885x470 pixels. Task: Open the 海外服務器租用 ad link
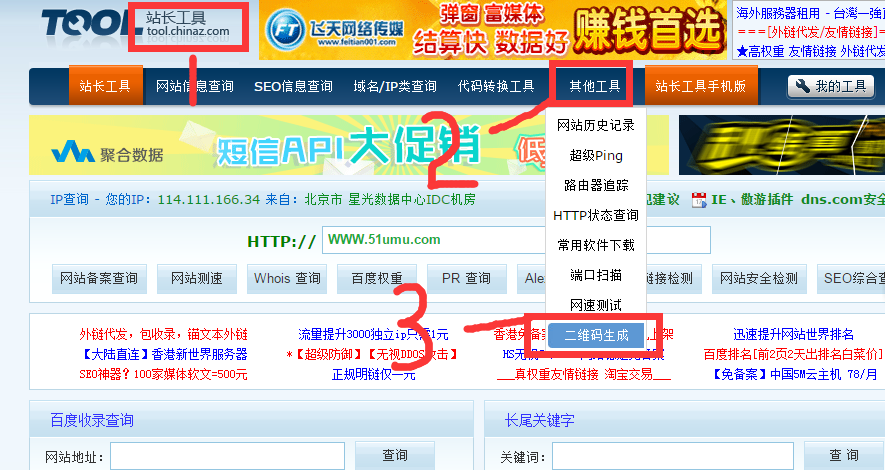pos(810,13)
